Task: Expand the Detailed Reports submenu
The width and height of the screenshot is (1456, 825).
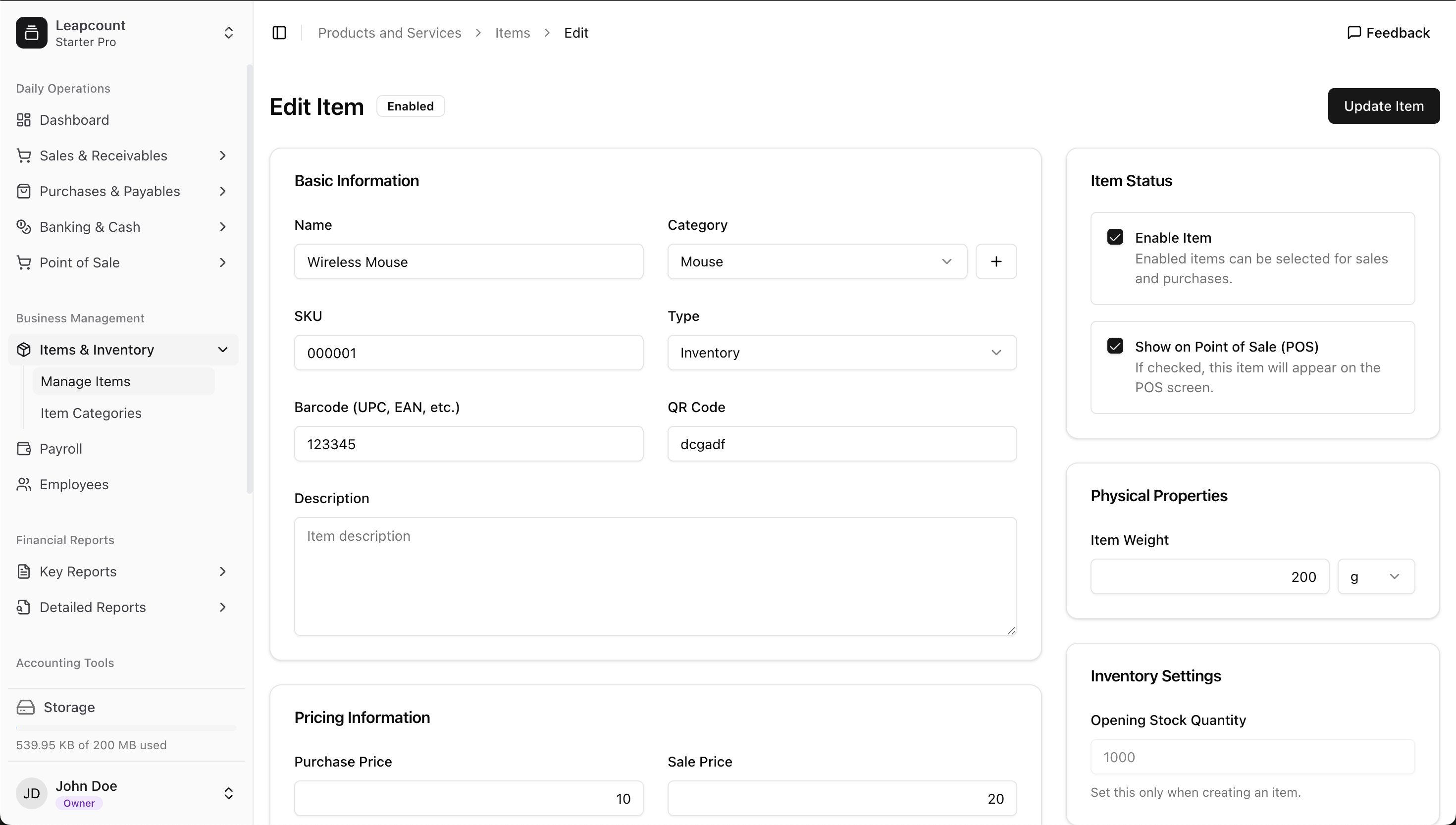Action: coord(223,608)
